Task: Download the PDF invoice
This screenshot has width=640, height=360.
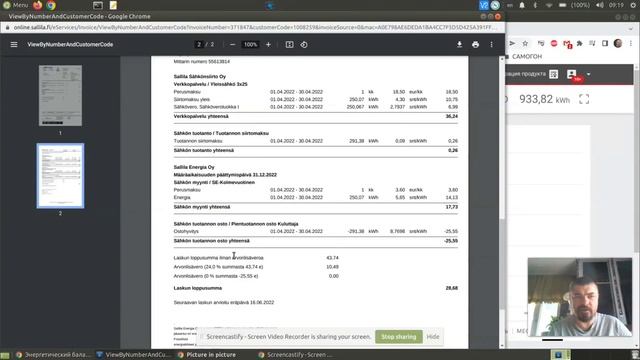Action: pos(459,44)
